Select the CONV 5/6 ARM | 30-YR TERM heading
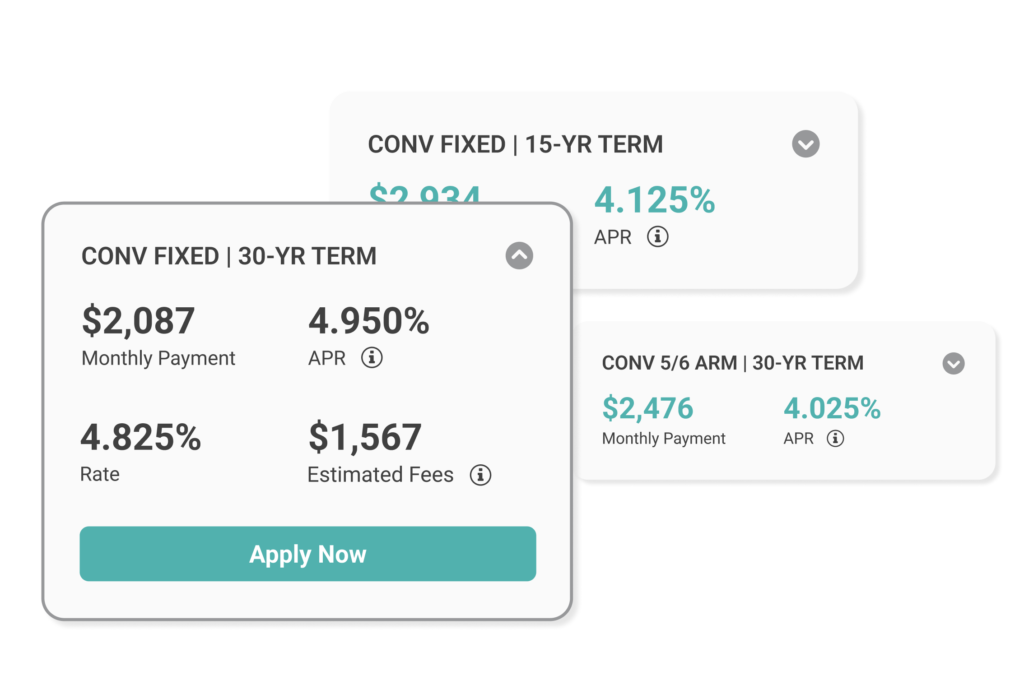This screenshot has width=1024, height=680. point(733,363)
